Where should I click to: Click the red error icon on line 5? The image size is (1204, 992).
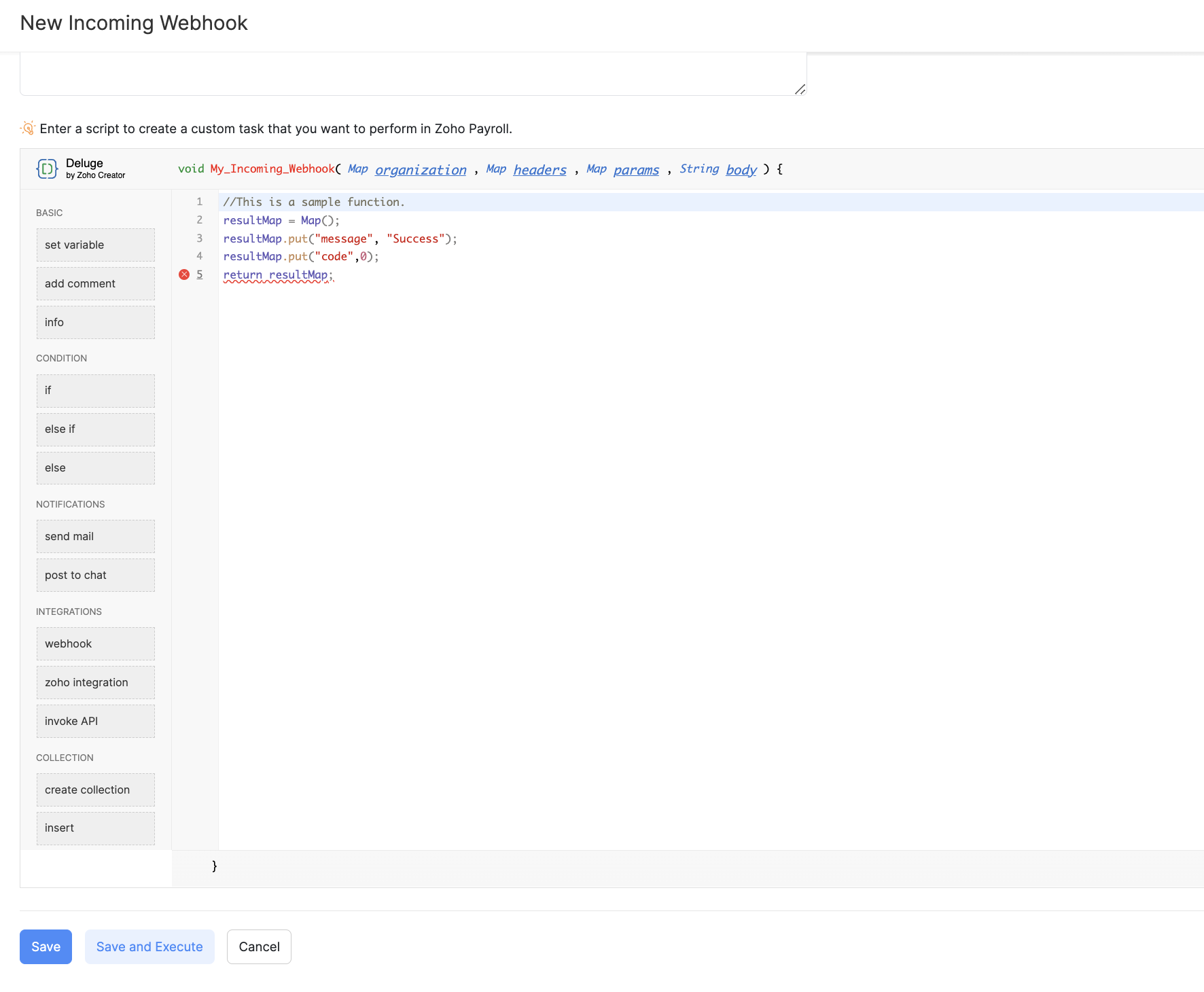tap(184, 274)
